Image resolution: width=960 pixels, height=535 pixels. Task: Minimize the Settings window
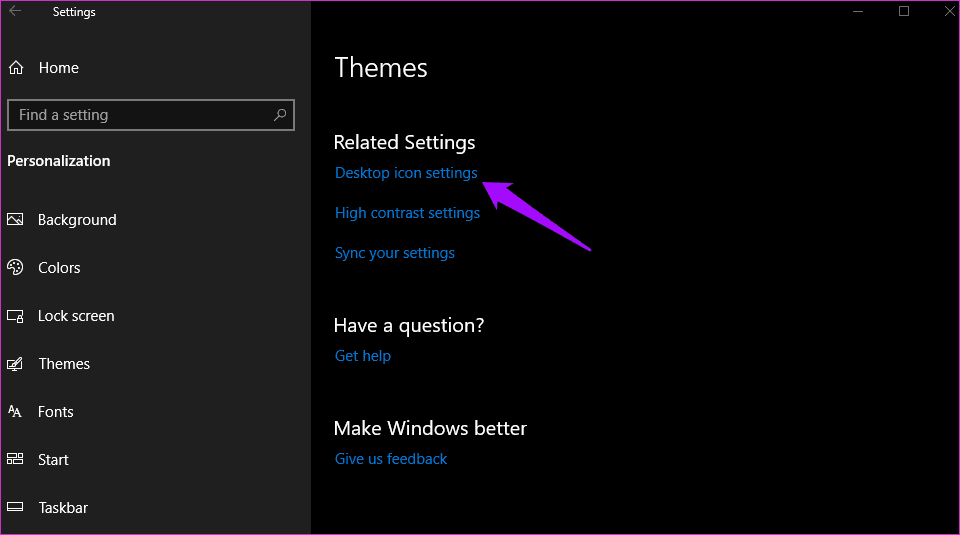(x=858, y=11)
